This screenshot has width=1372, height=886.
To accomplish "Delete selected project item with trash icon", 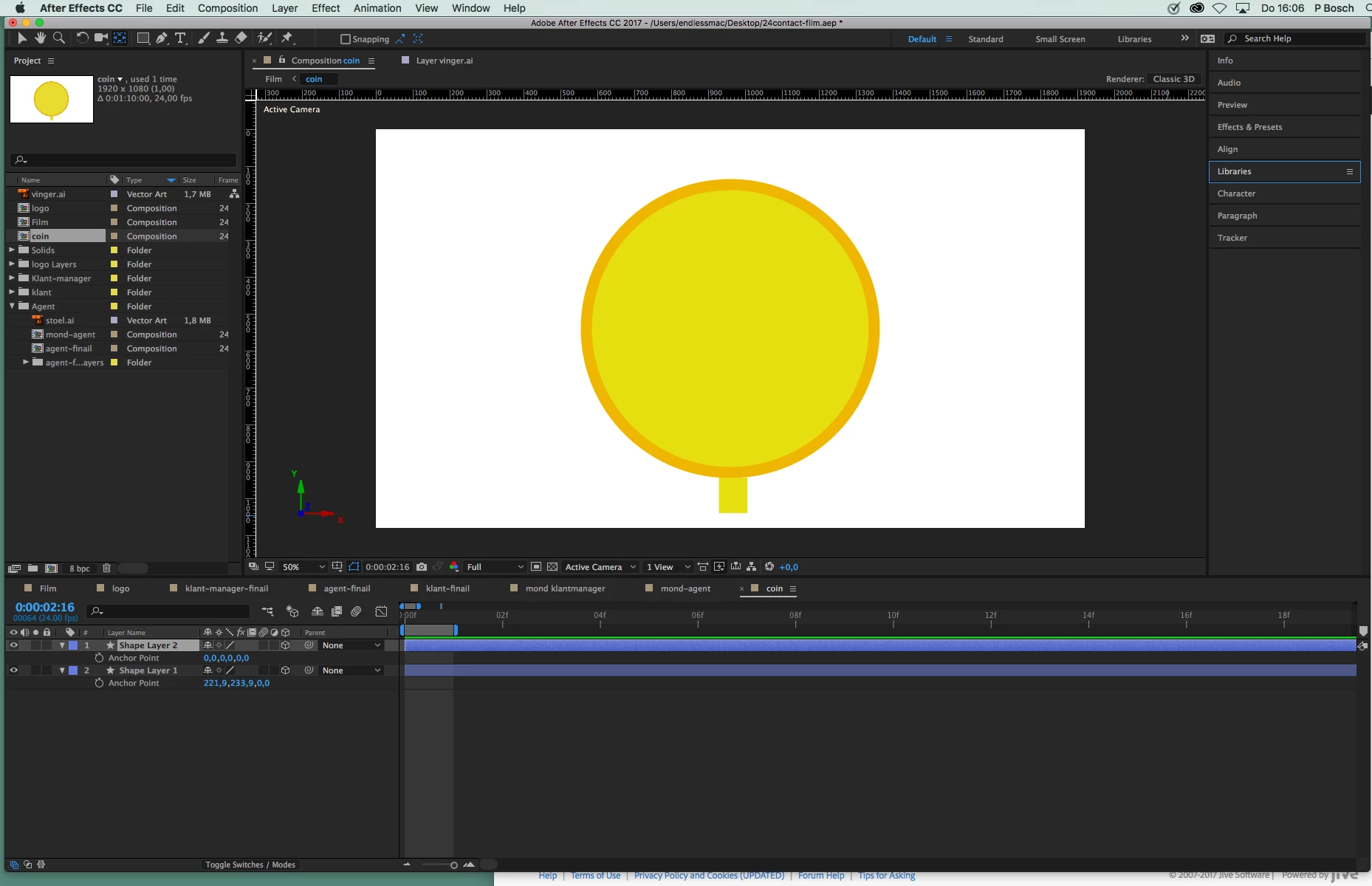I will click(x=106, y=569).
